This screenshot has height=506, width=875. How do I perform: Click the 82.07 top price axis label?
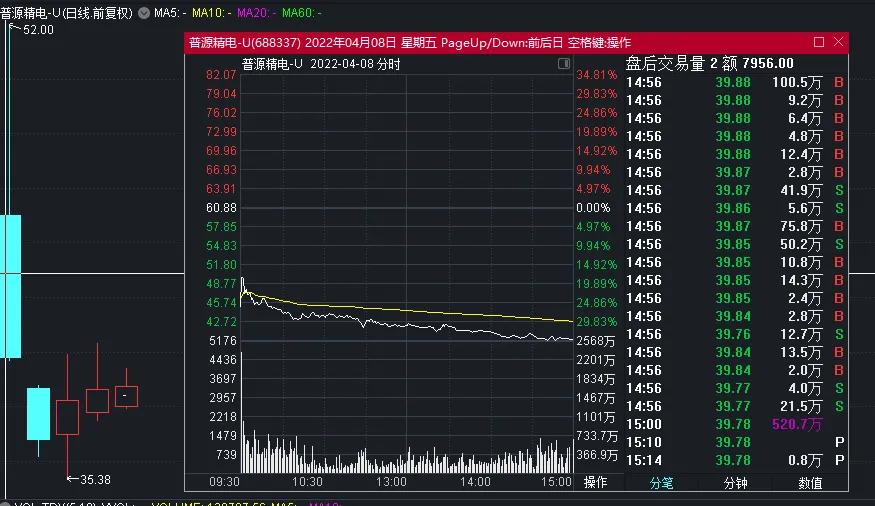221,75
